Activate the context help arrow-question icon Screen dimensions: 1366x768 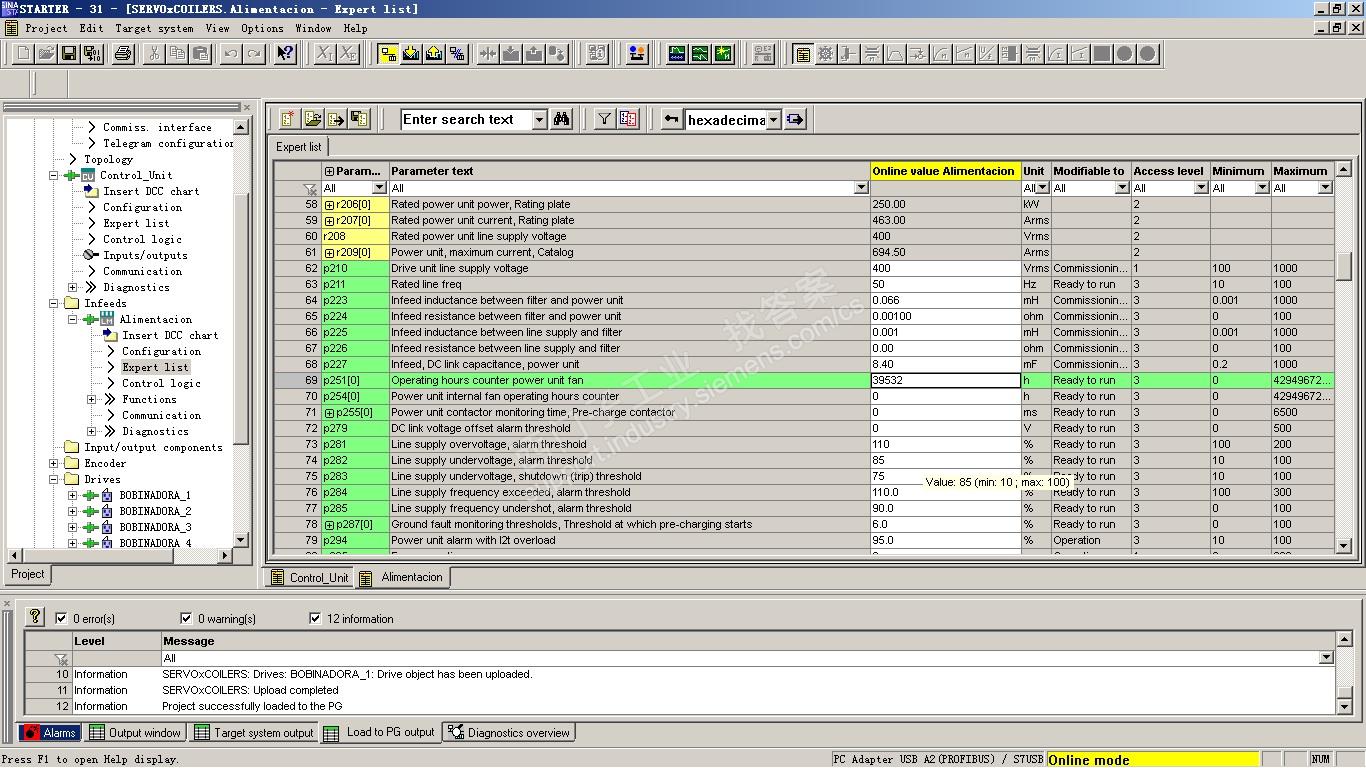285,53
